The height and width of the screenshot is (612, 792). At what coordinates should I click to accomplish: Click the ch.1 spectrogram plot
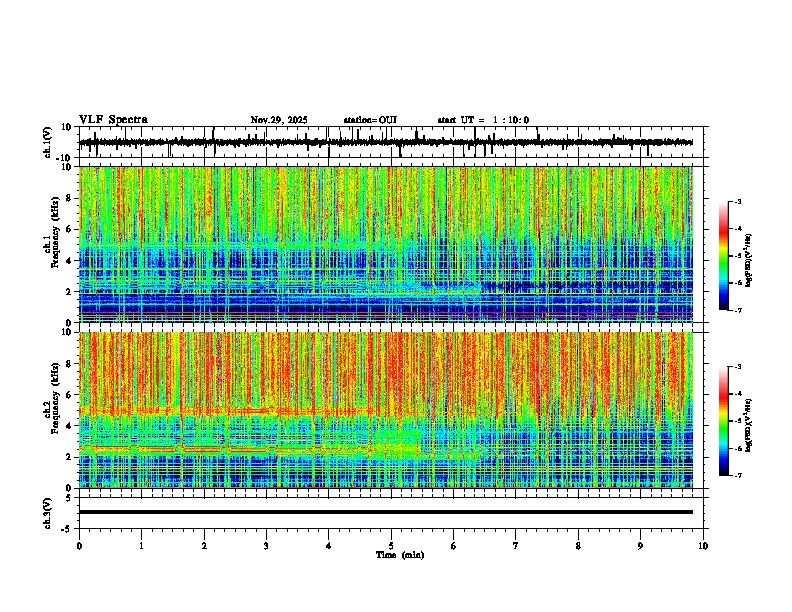386,244
